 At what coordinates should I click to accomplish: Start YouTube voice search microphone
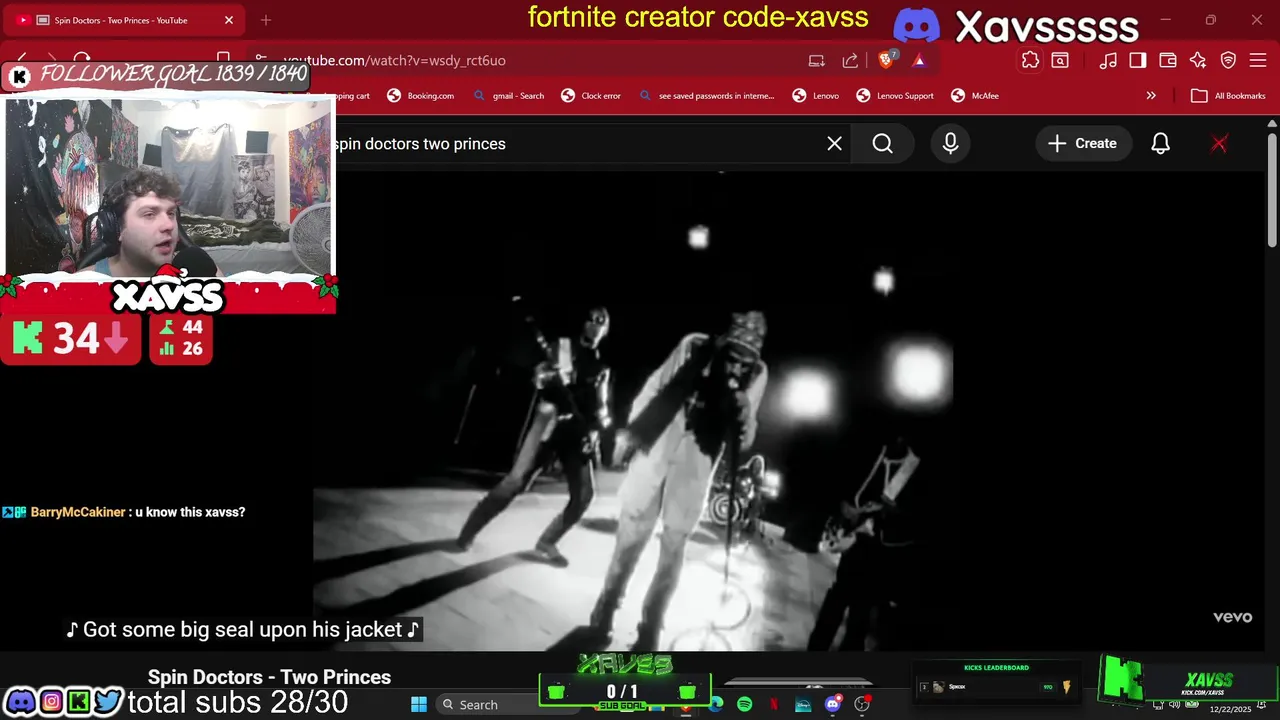tap(950, 144)
